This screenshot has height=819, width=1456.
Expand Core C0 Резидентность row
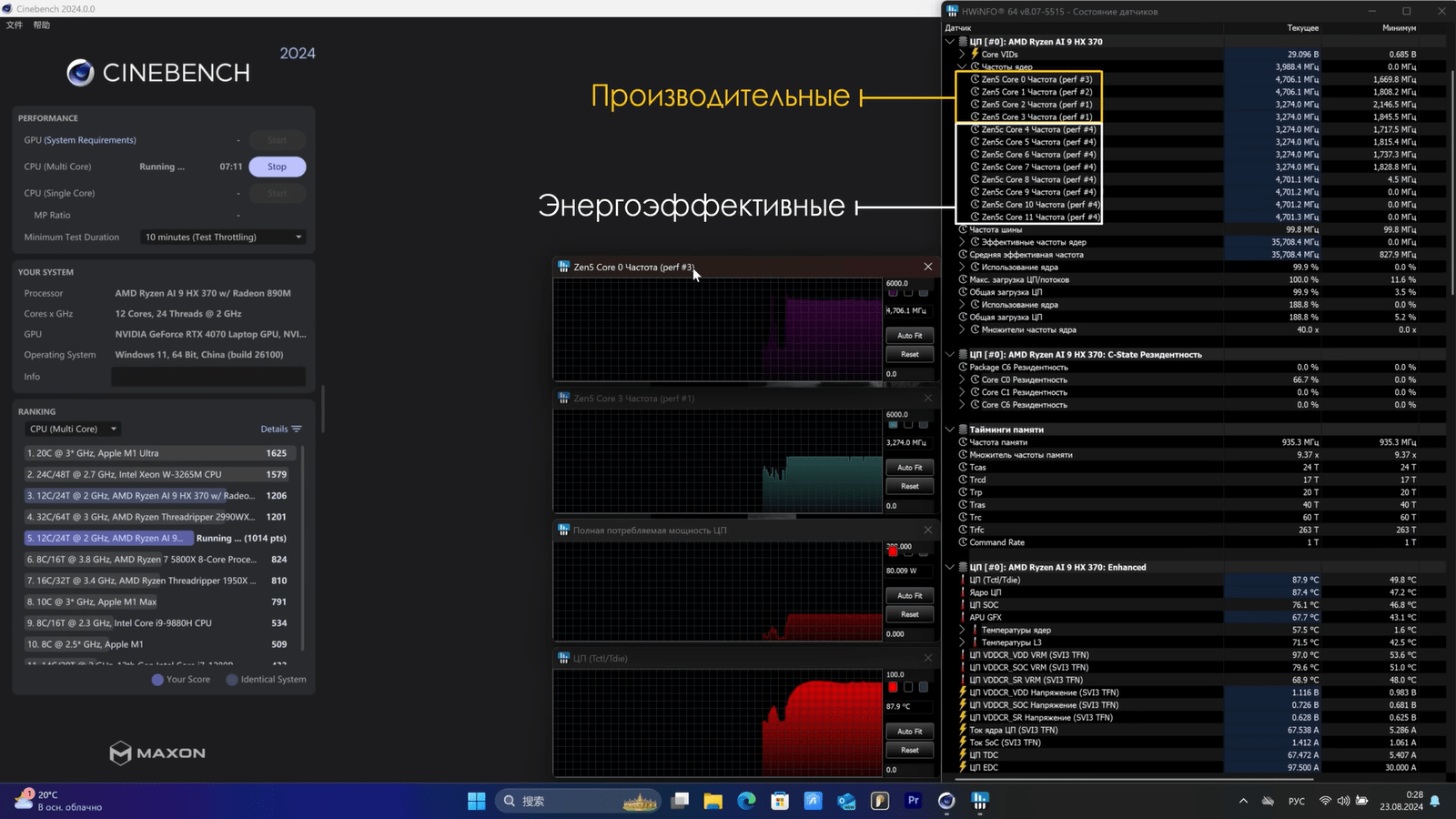click(x=962, y=379)
